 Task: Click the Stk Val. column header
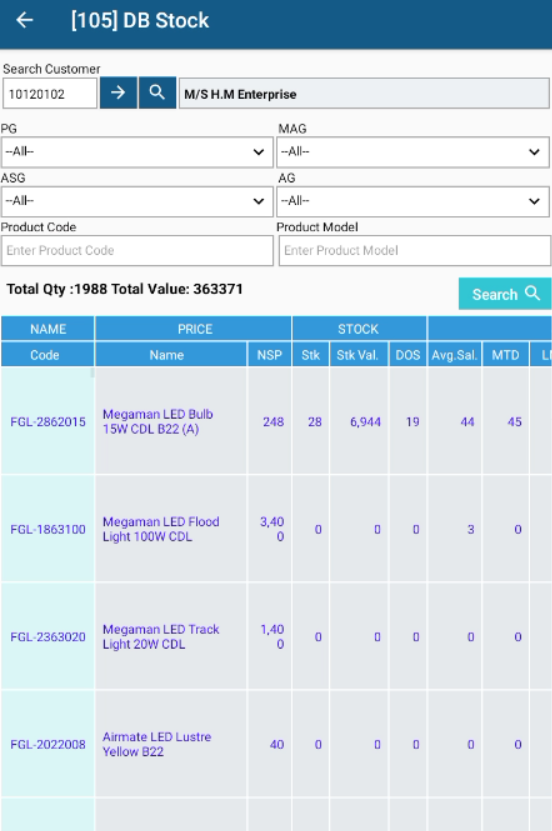tap(358, 355)
